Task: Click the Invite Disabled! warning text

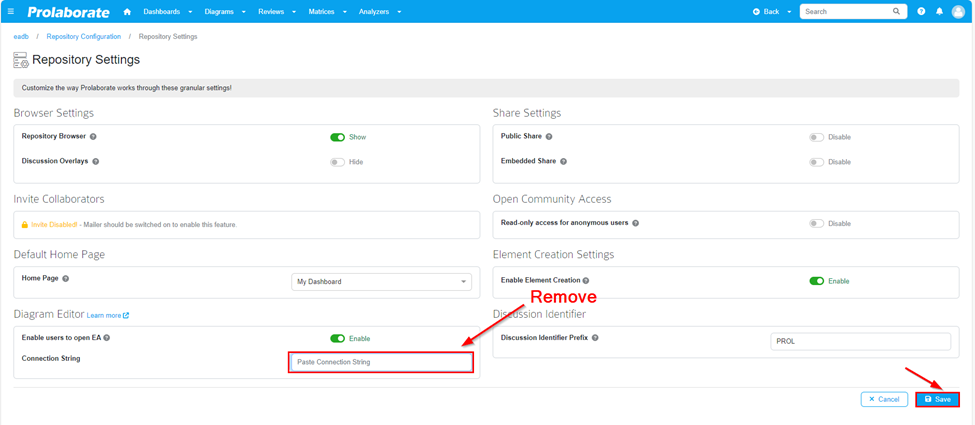Action: 54,224
